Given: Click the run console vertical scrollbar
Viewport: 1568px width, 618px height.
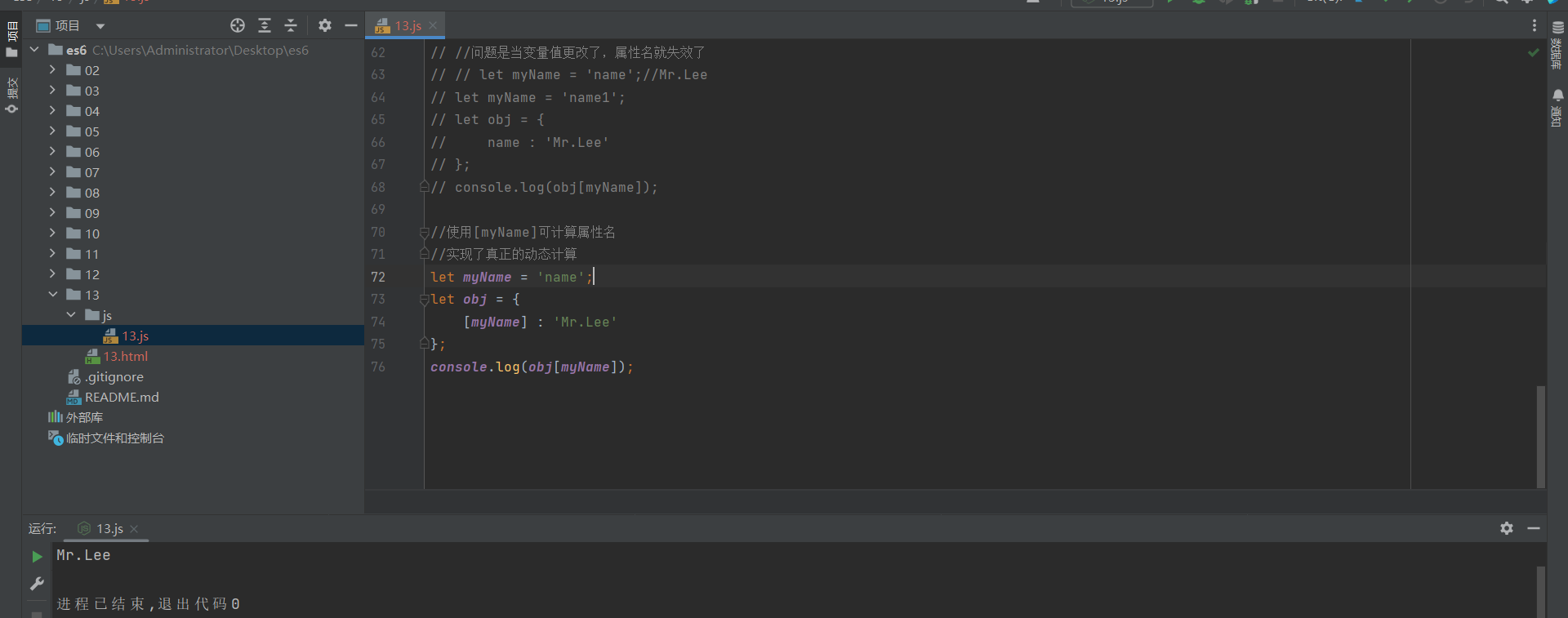Looking at the screenshot, I should 1541,592.
